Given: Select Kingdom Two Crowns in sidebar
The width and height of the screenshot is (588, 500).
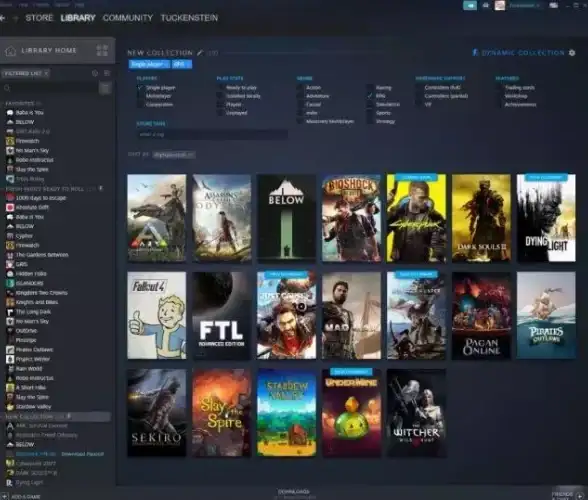Looking at the screenshot, I should pos(42,293).
